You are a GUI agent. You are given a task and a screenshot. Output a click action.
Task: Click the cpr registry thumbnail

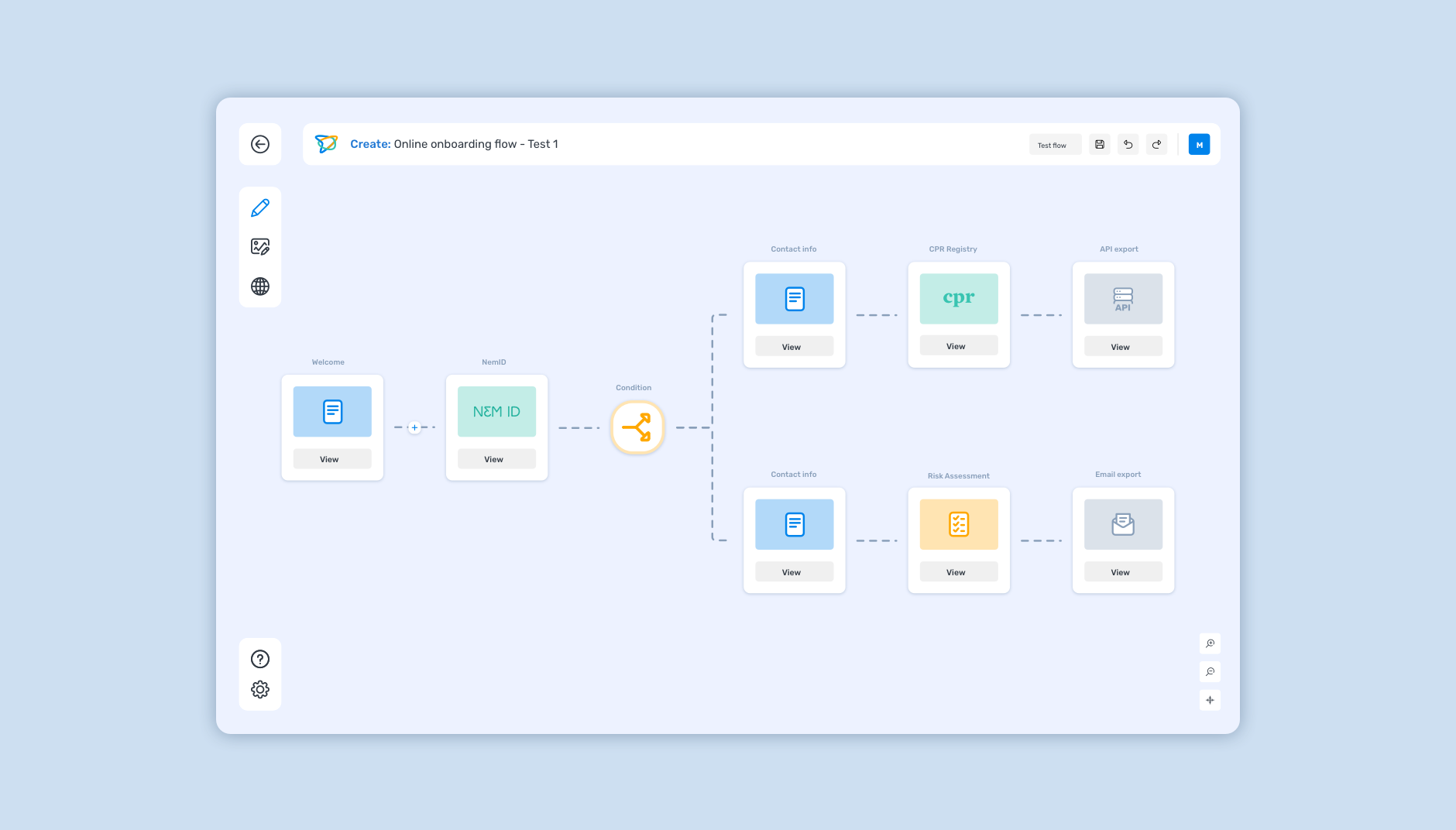(x=959, y=299)
